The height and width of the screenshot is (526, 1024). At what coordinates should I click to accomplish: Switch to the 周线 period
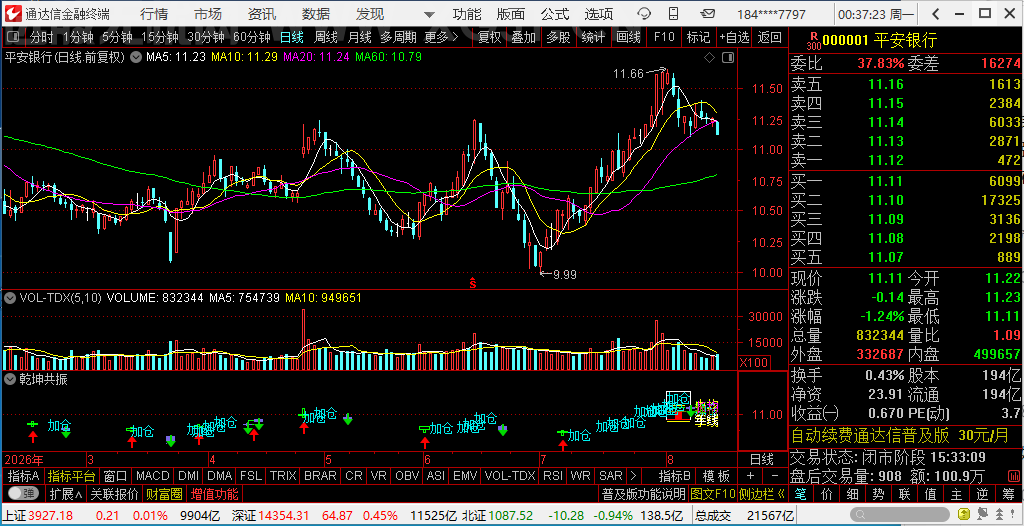[325, 38]
